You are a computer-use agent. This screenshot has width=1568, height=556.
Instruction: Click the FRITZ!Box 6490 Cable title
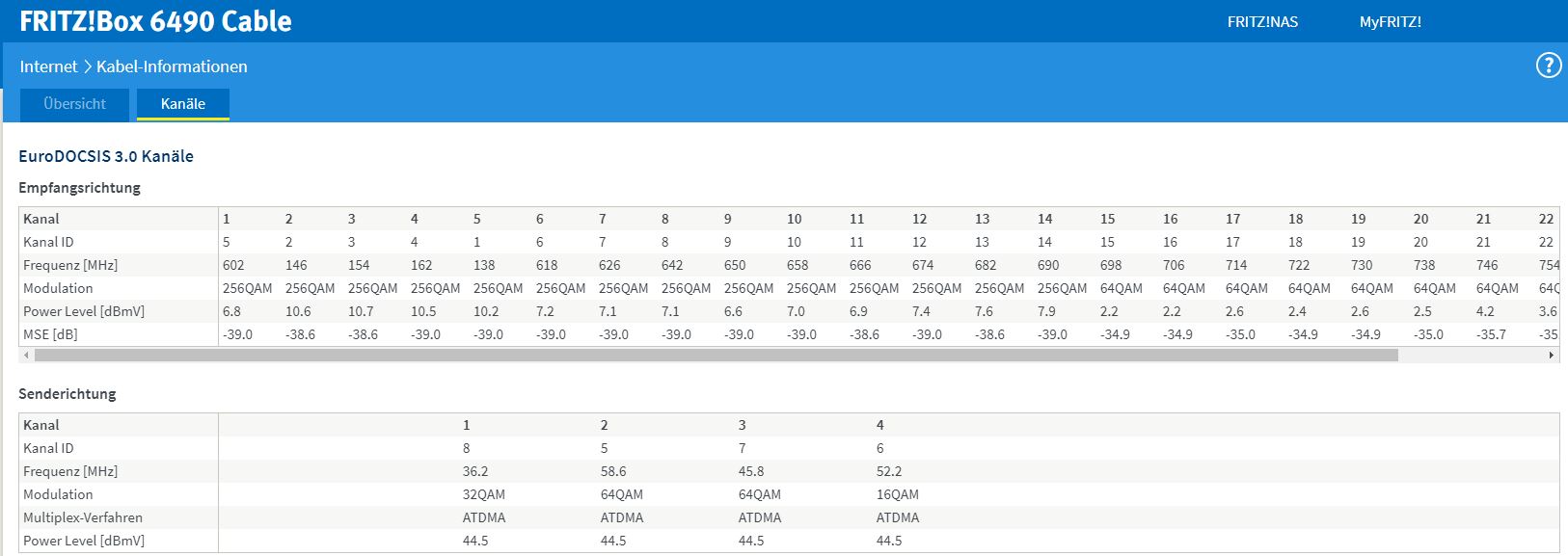coord(155,21)
